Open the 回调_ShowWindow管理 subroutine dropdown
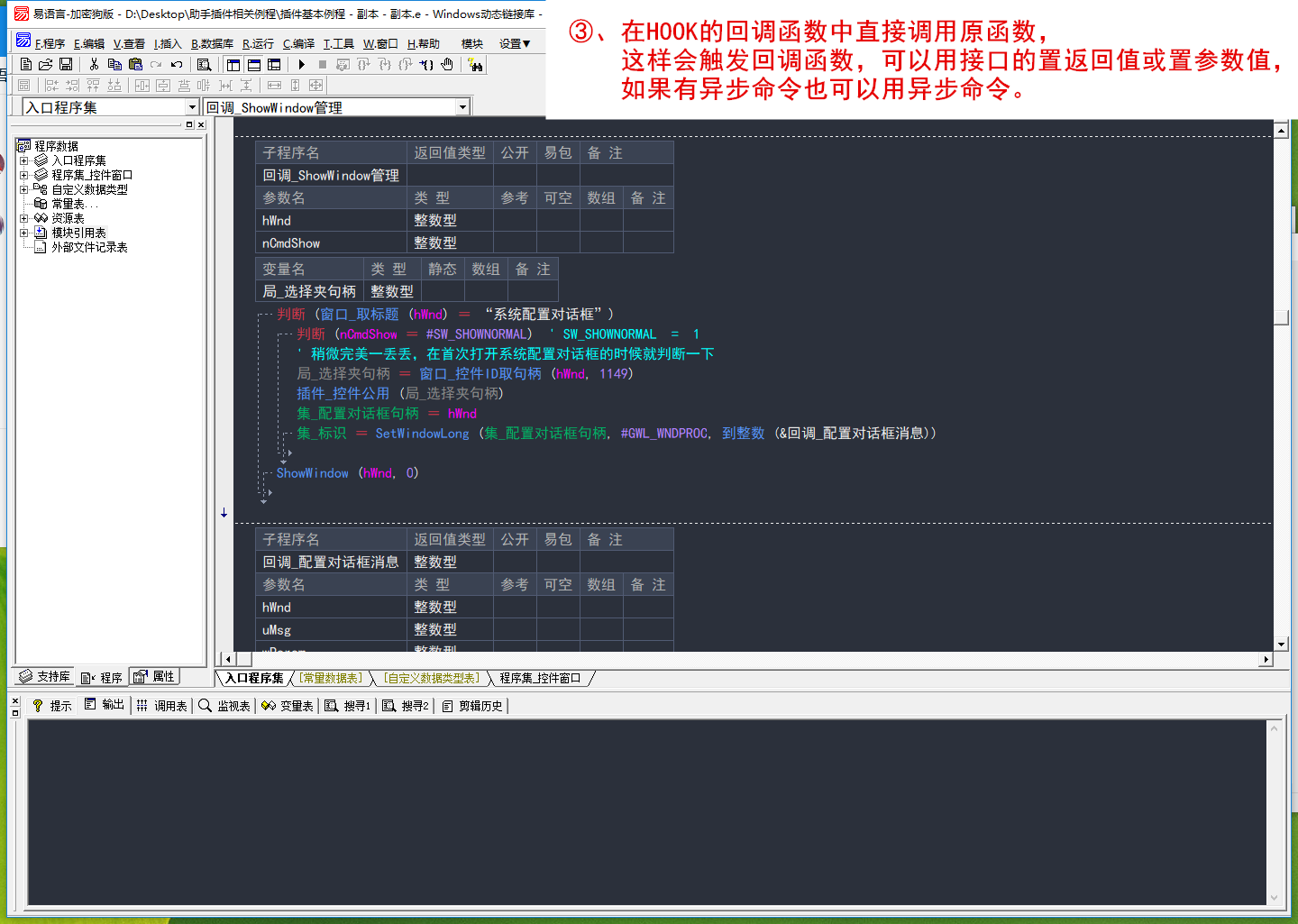The height and width of the screenshot is (924, 1298). coord(462,107)
